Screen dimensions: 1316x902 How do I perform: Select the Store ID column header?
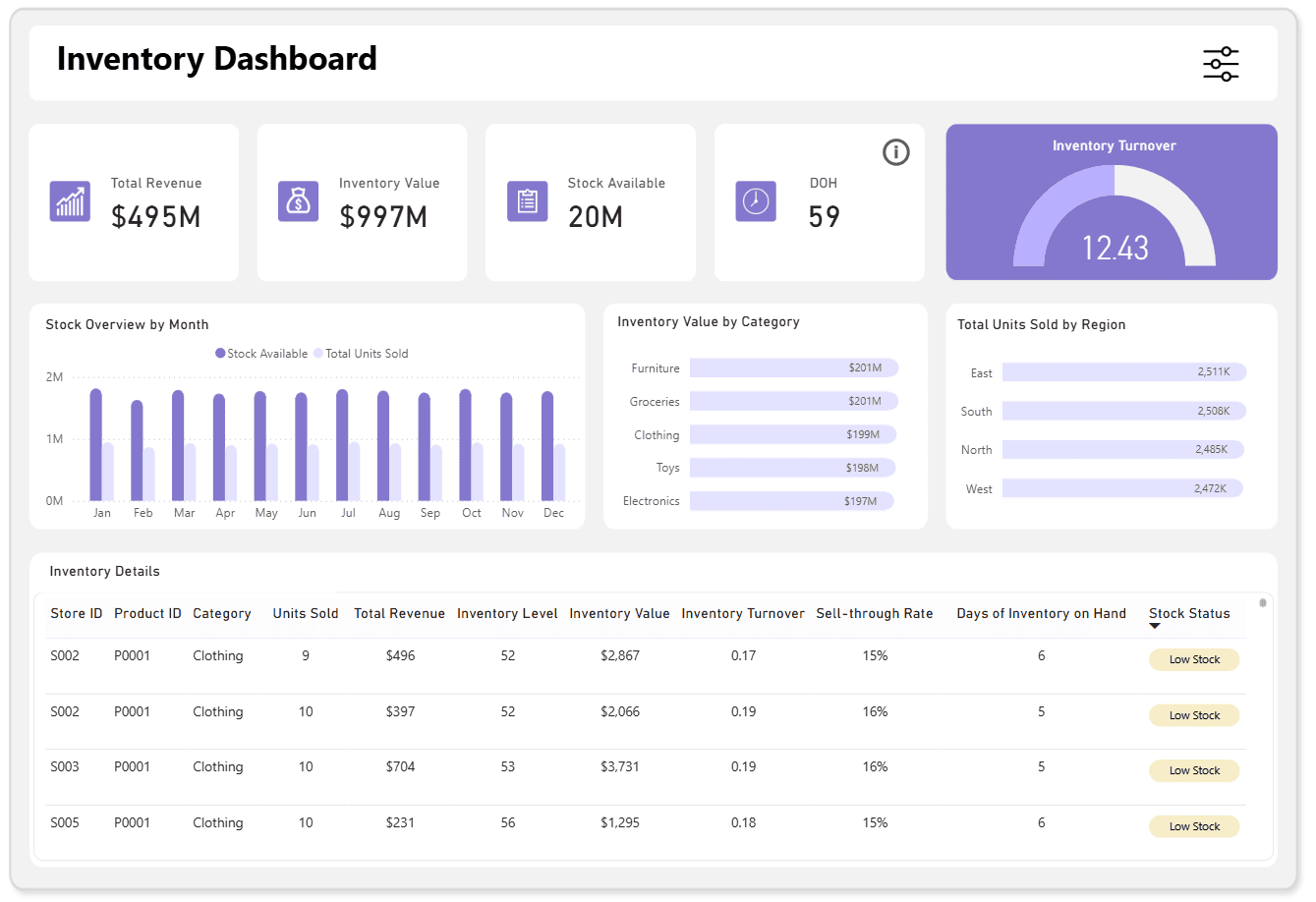(77, 613)
